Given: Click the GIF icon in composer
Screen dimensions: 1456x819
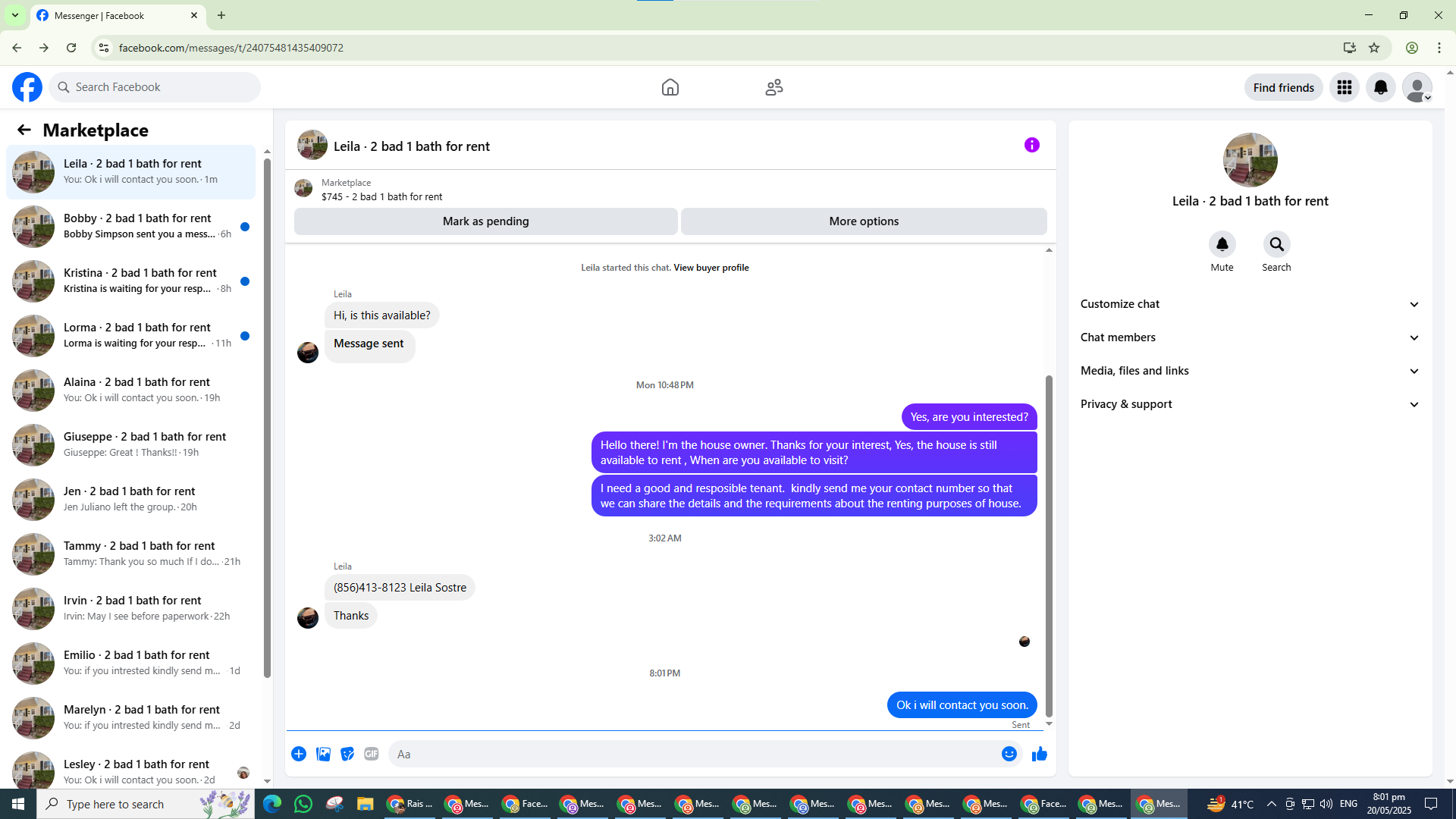Looking at the screenshot, I should click(371, 754).
